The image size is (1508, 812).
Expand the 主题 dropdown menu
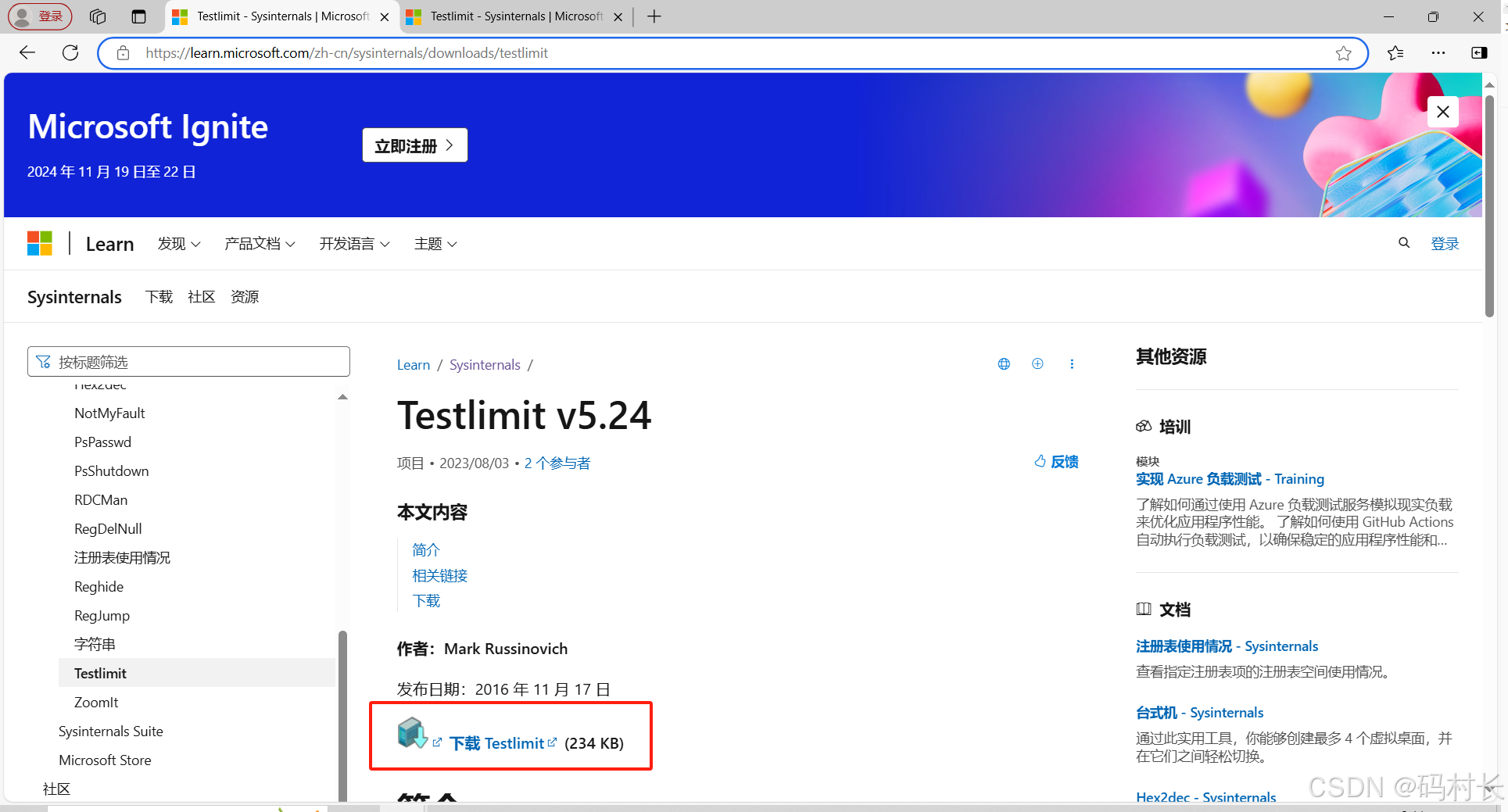pyautogui.click(x=435, y=244)
